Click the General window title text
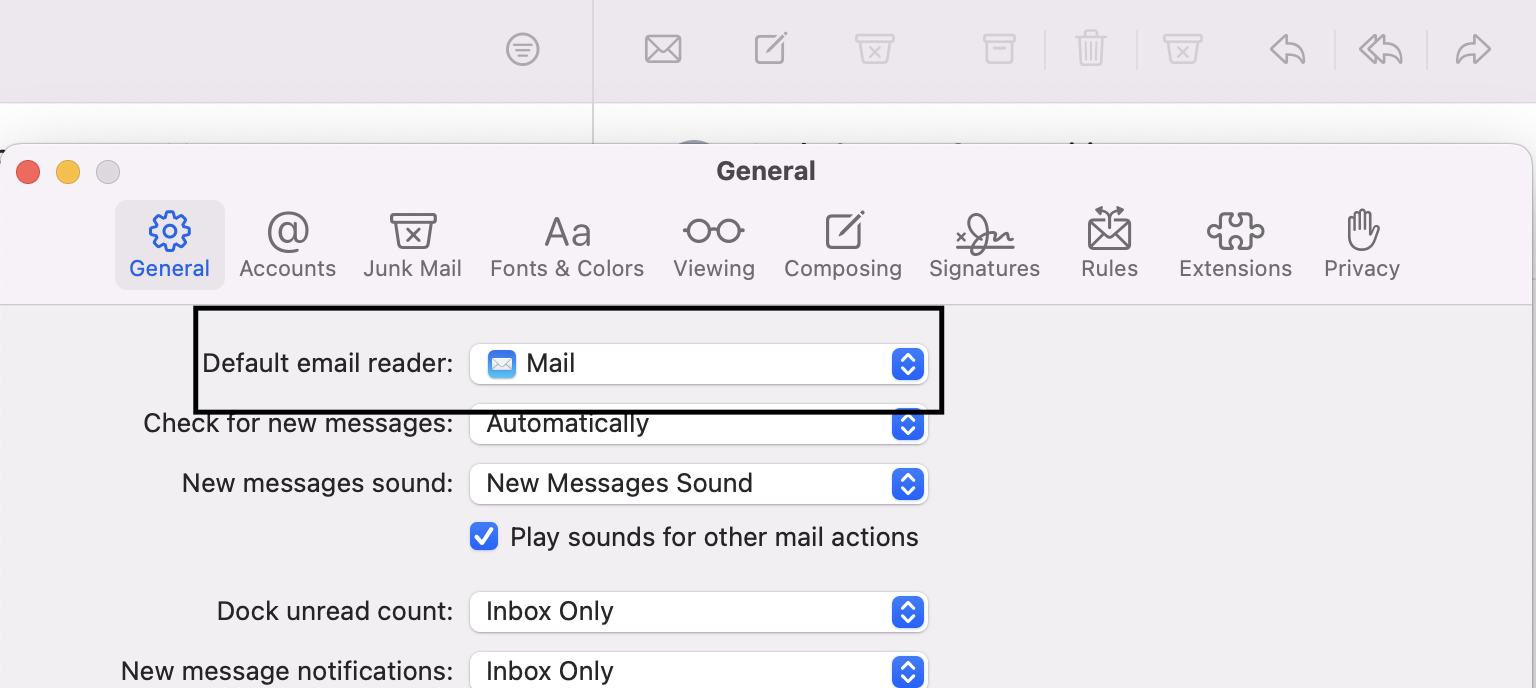 point(766,171)
